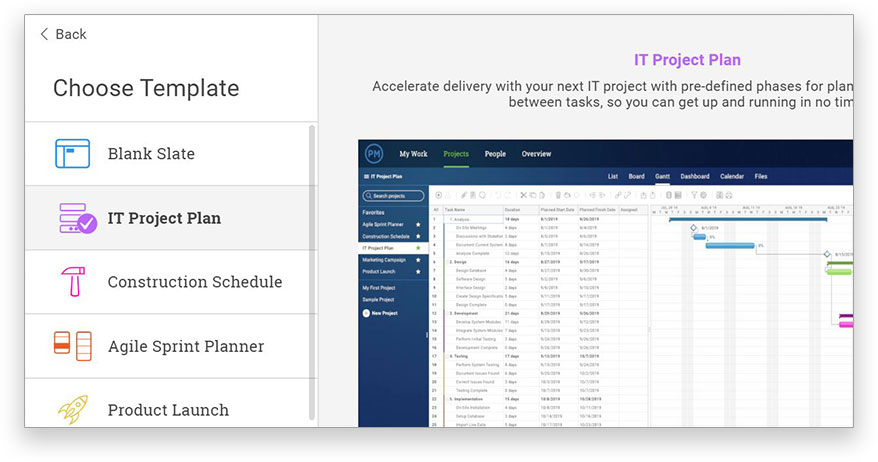This screenshot has width=878, height=462.
Task: Click the add task plus icon in preview toolbar
Action: pos(438,195)
